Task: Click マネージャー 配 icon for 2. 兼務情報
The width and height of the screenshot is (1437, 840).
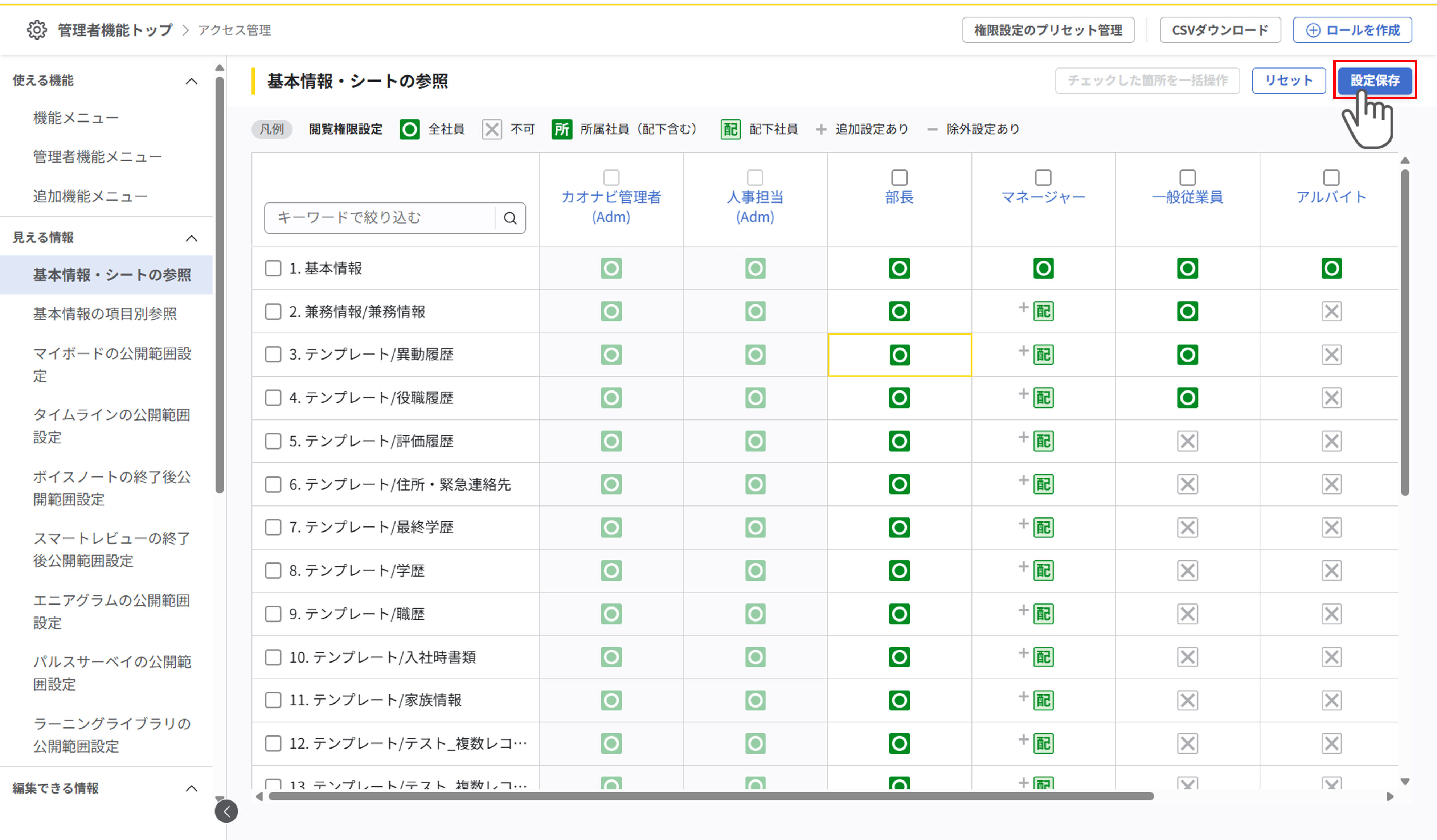Action: [1044, 311]
